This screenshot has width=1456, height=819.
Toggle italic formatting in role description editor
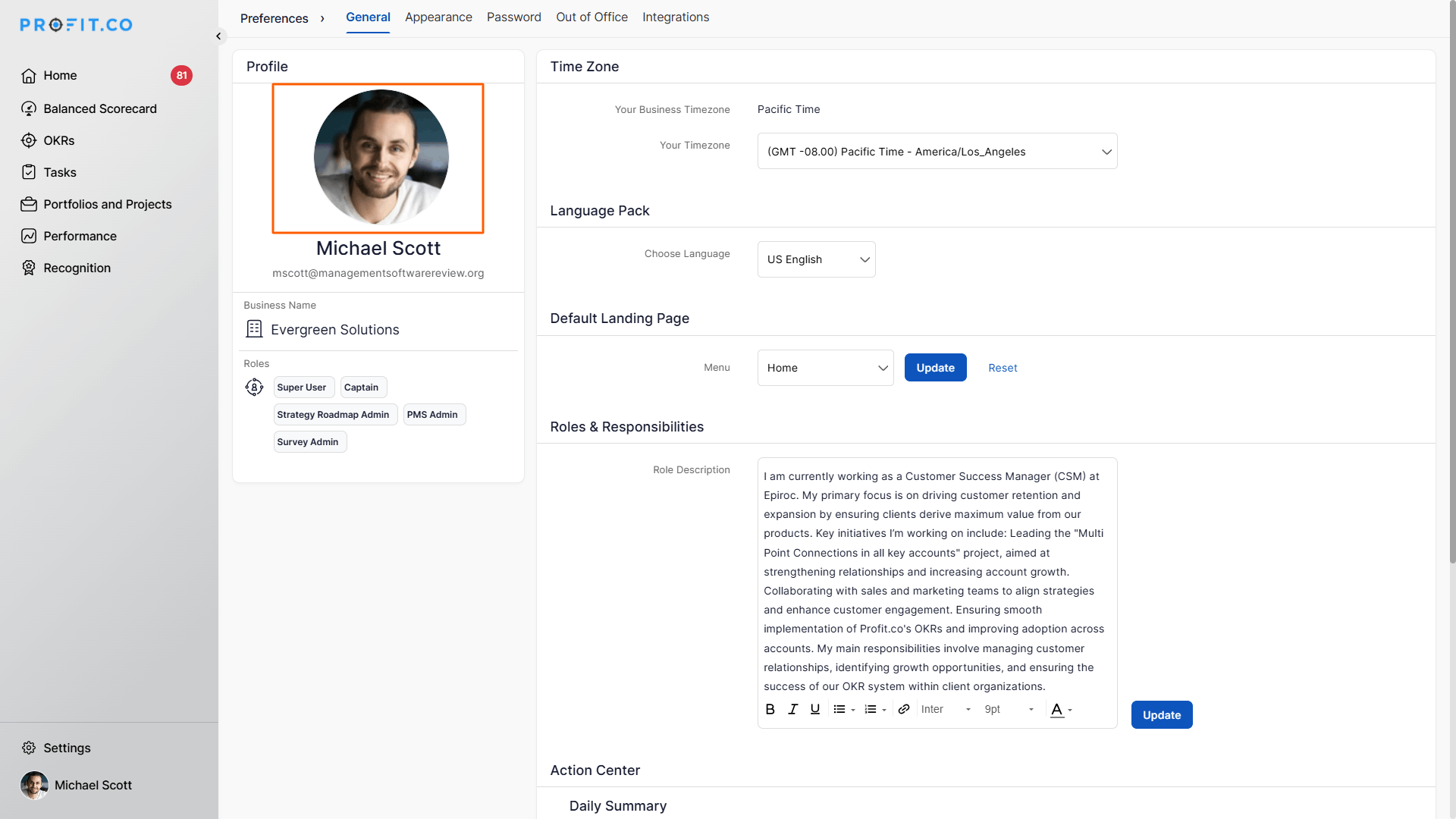point(792,709)
